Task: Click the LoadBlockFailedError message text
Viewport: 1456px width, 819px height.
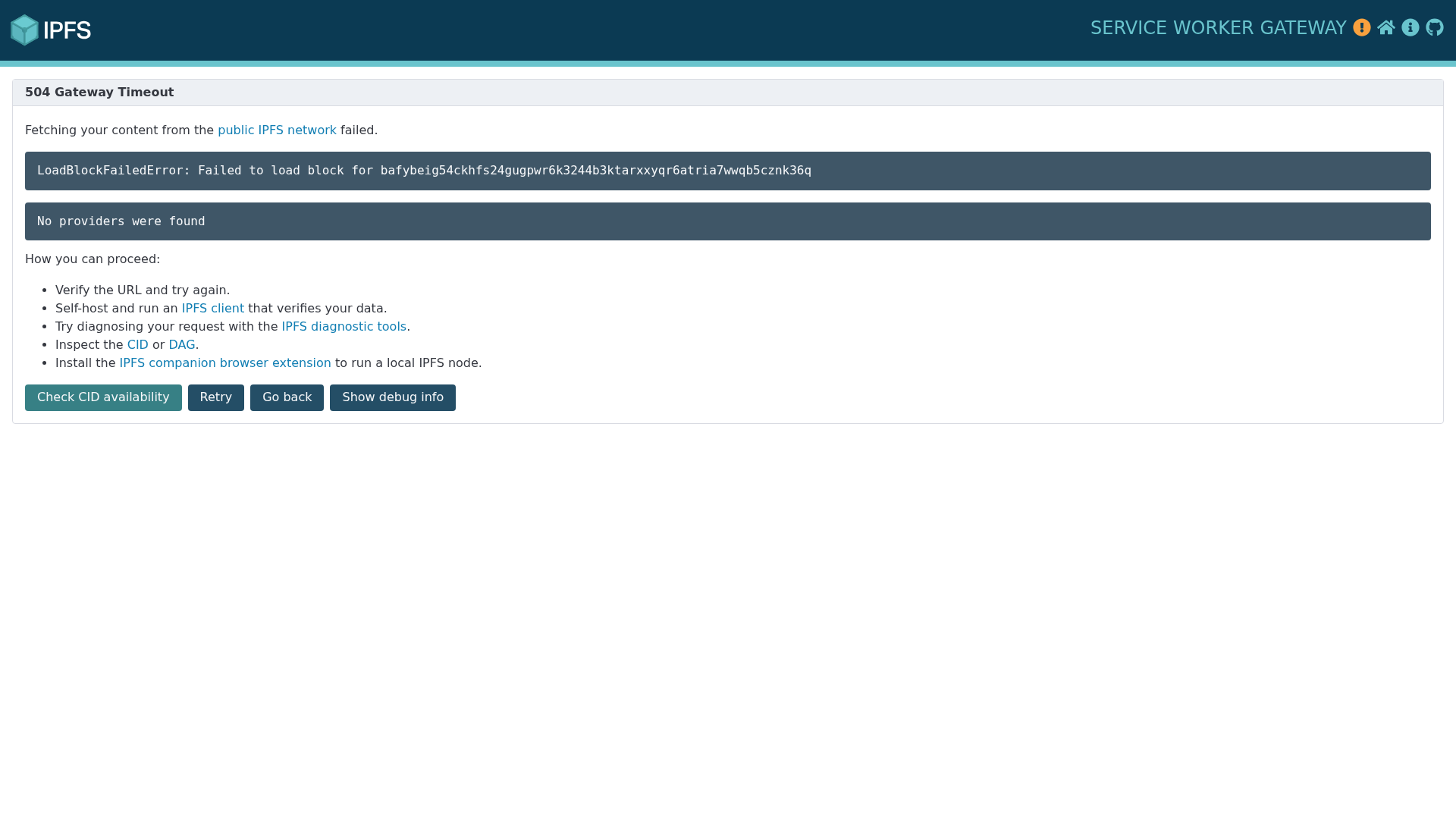Action: click(x=424, y=171)
